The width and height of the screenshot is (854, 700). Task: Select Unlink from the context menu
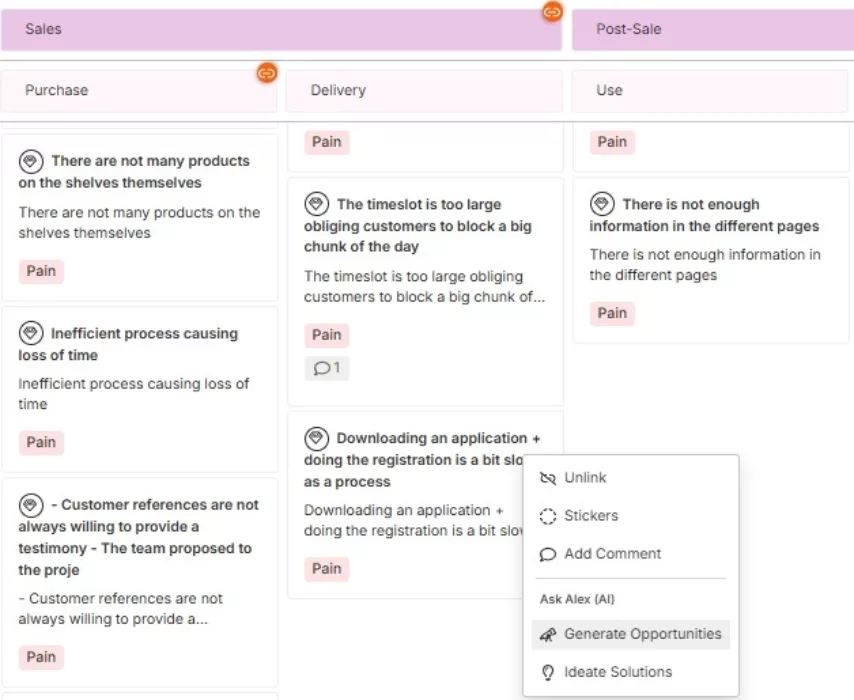coord(585,478)
